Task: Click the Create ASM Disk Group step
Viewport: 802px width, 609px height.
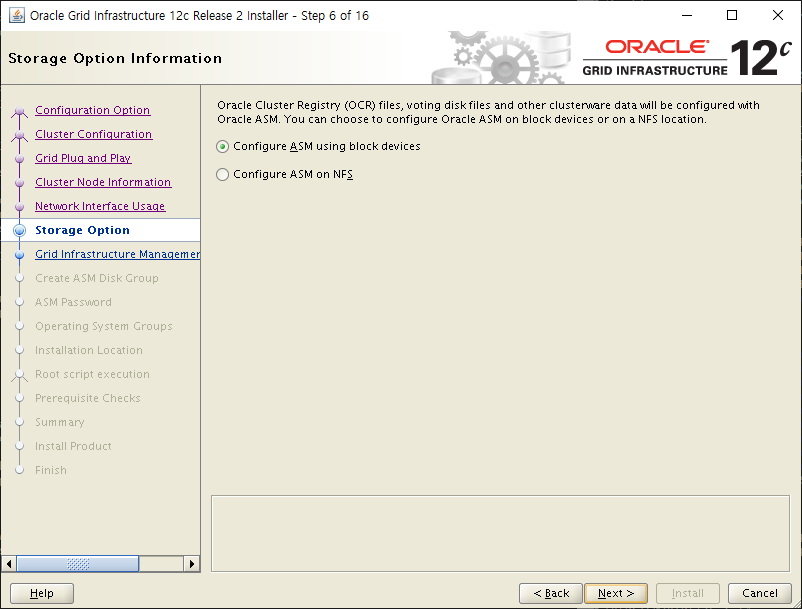Action: 97,278
